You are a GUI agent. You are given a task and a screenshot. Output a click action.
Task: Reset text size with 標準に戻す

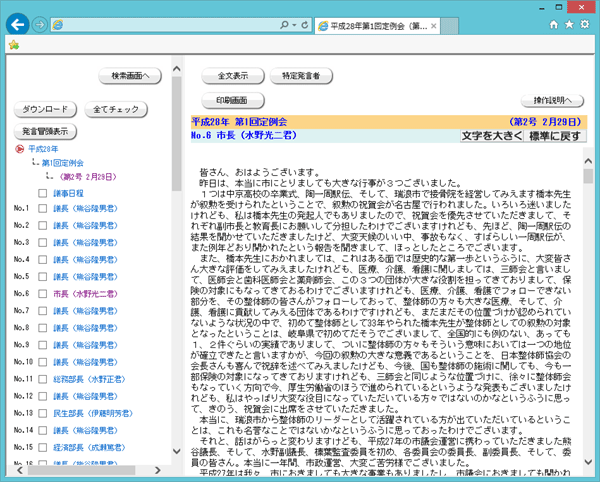554,136
